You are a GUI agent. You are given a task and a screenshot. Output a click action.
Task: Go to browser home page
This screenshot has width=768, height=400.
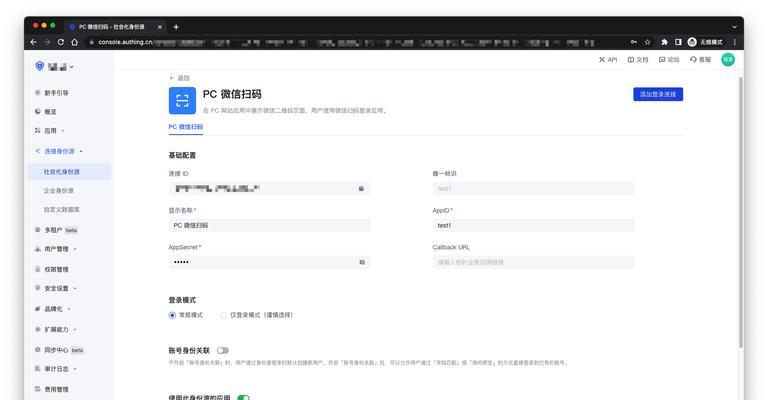74,42
